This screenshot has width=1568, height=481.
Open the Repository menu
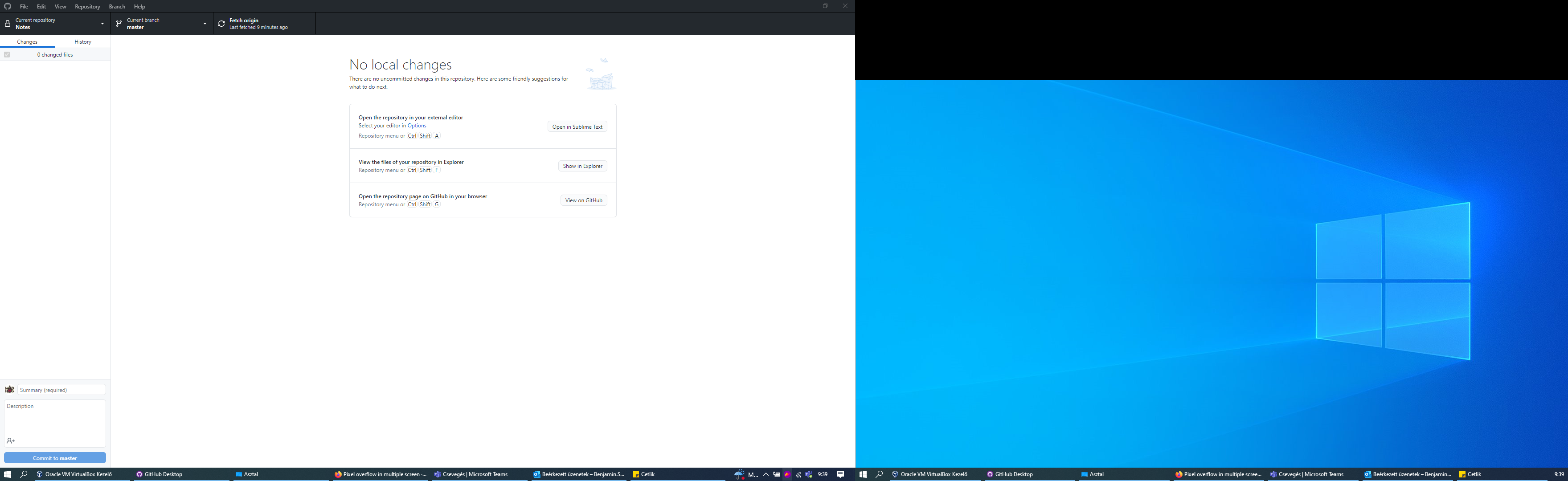point(87,6)
